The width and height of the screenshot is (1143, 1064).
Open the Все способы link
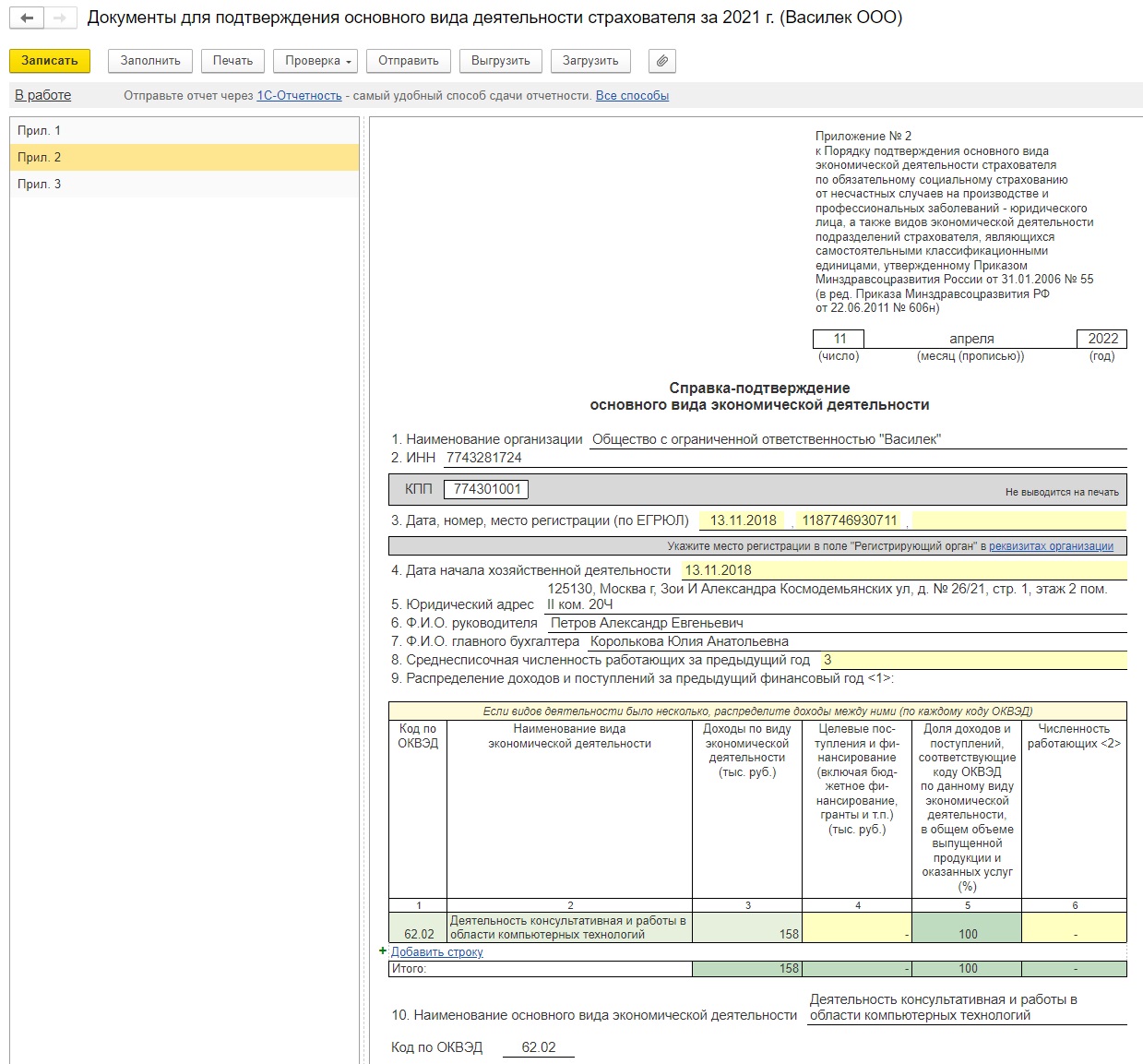[632, 96]
